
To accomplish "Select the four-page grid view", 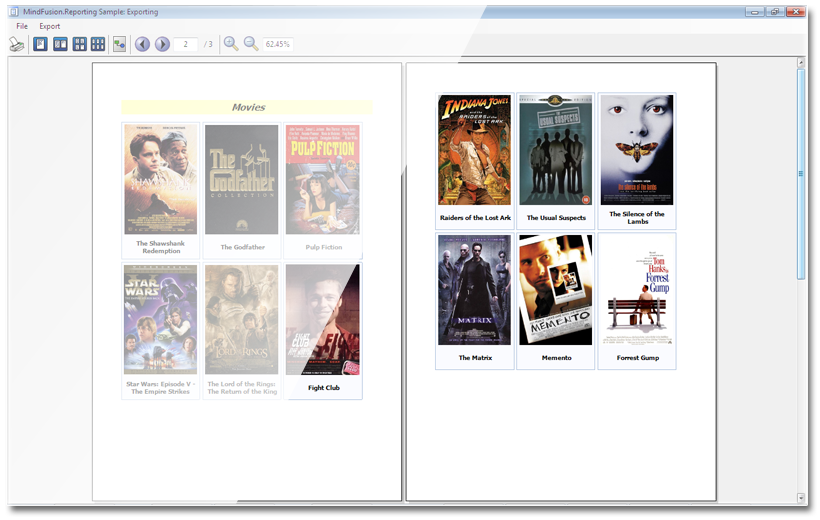I will (x=79, y=44).
